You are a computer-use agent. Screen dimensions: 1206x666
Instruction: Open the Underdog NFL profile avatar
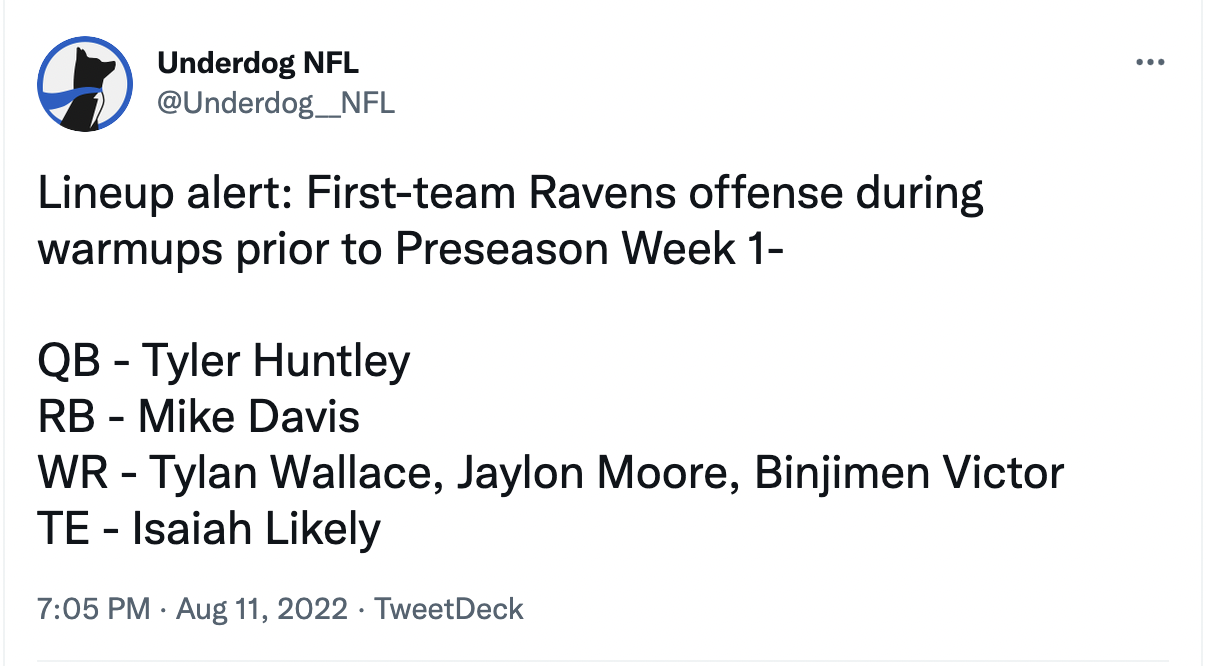click(85, 84)
